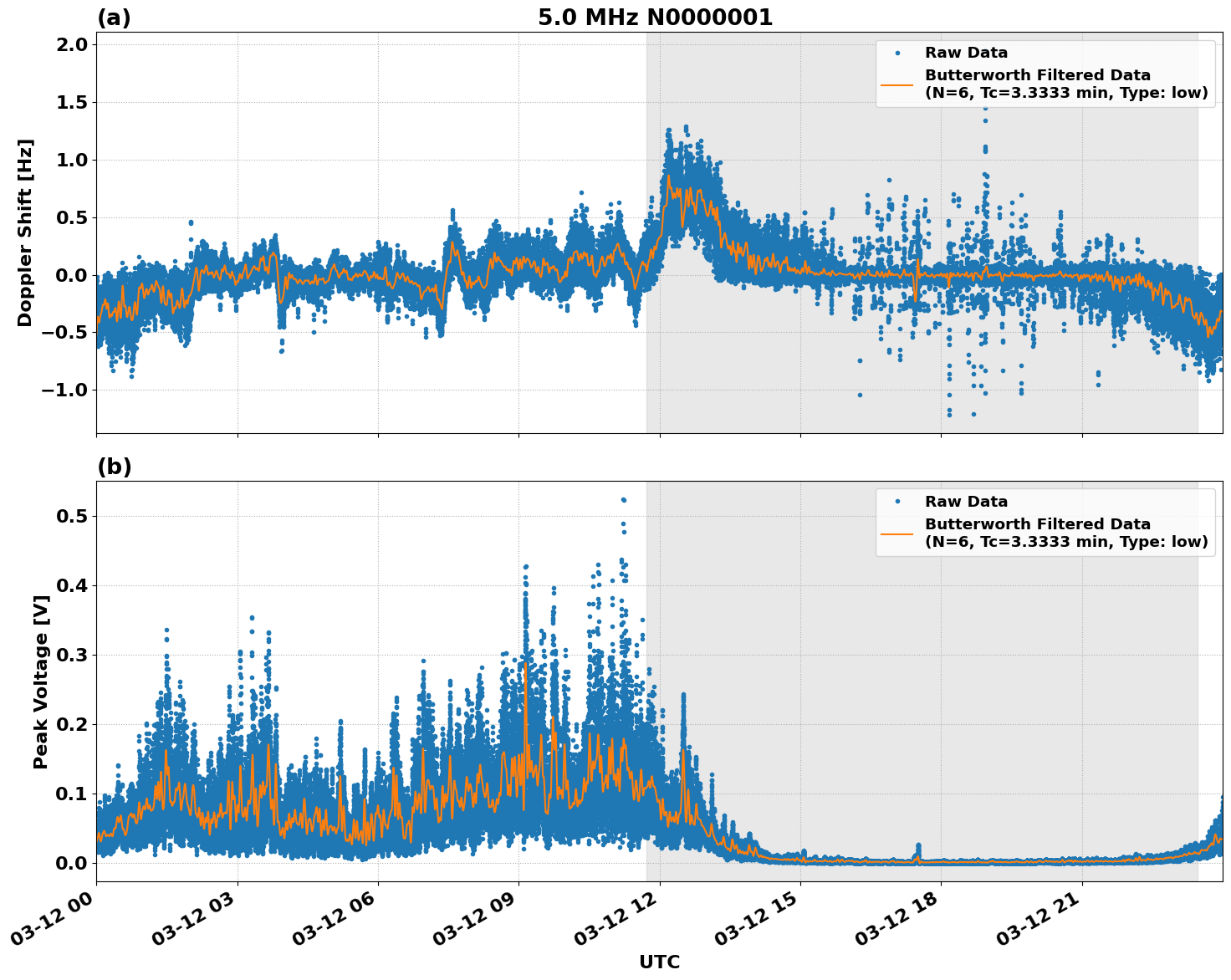Click the tallest voltage spike near 0.5 V
The image size is (1231, 980).
pos(622,499)
